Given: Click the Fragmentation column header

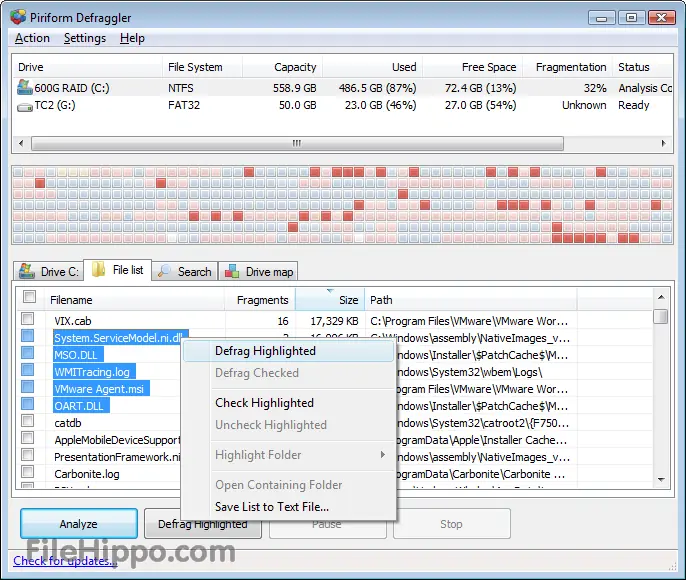Looking at the screenshot, I should coord(568,67).
